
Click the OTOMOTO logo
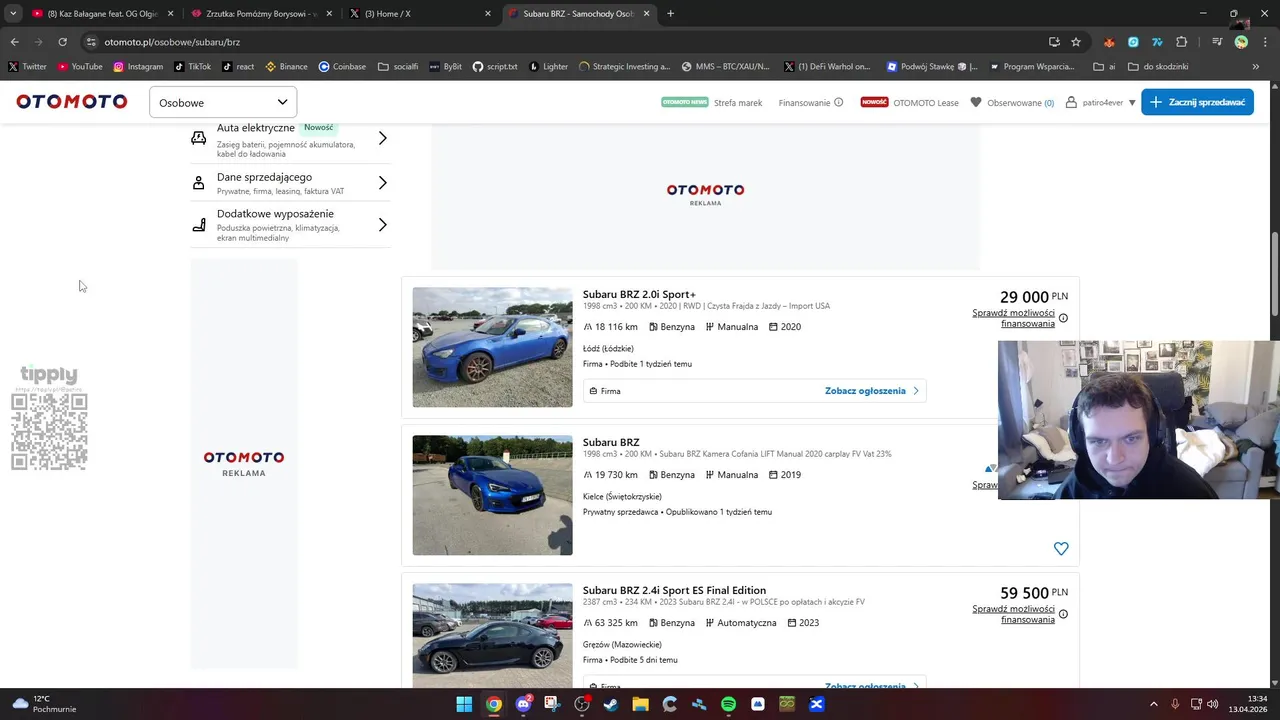(71, 102)
